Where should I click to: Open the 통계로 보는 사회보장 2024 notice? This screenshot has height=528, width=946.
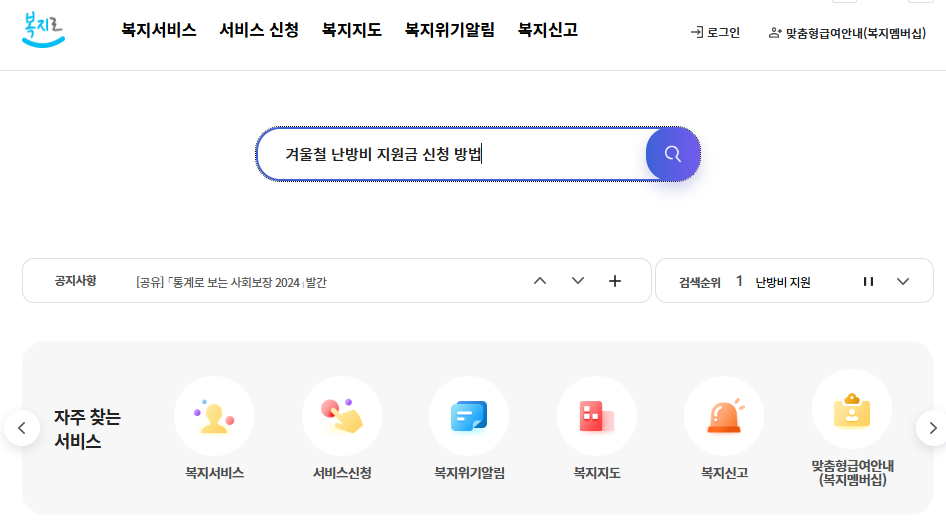(x=231, y=282)
